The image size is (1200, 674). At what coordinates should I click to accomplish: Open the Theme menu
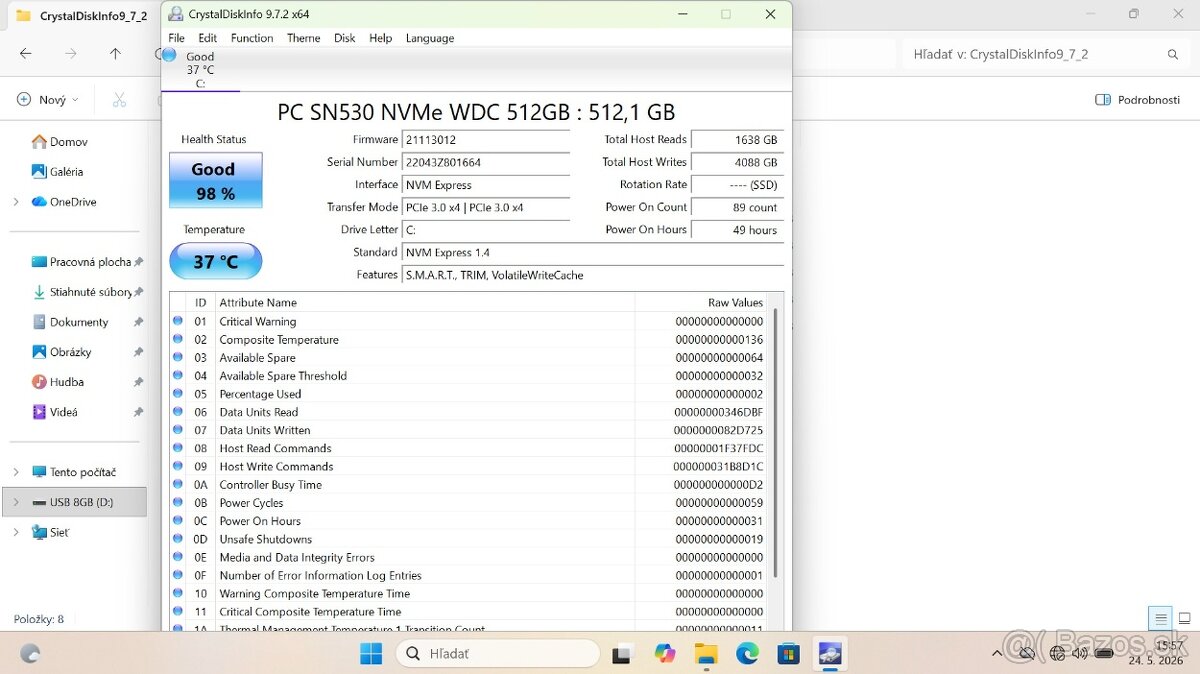coord(303,38)
